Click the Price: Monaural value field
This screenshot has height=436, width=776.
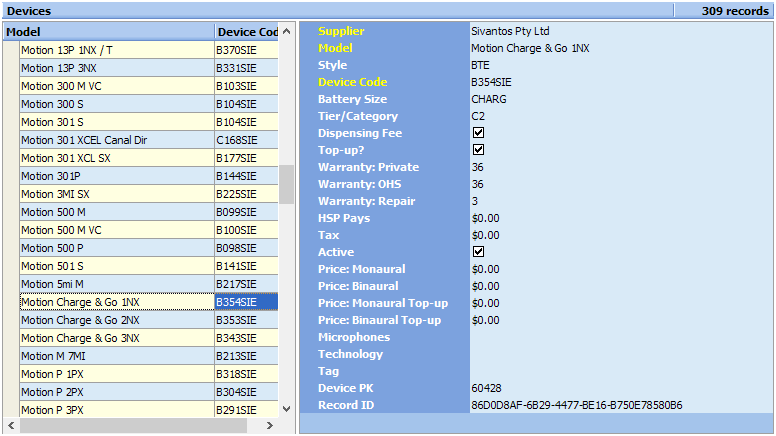[x=485, y=269]
